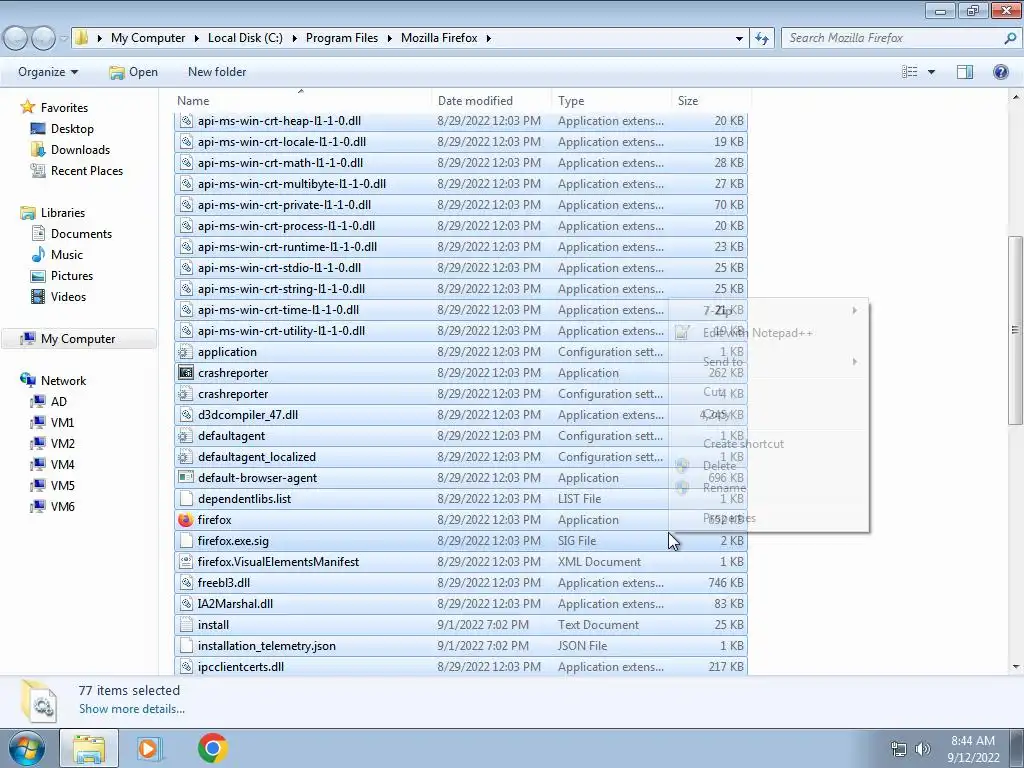This screenshot has height=768, width=1024.
Task: Choose Delete in context menu
Action: (769, 466)
